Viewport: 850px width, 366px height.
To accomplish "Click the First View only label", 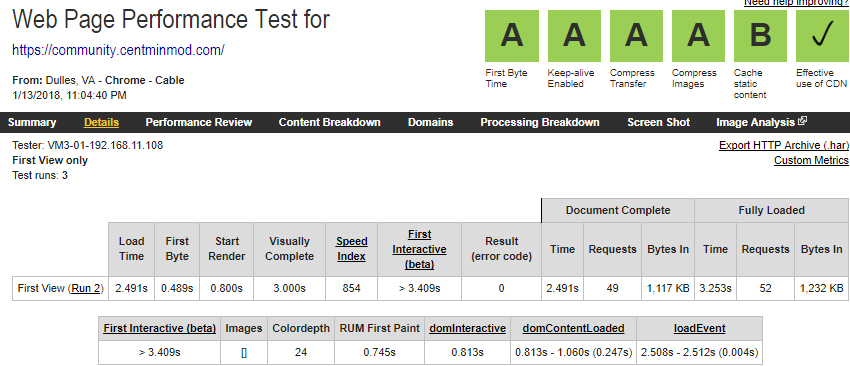I will [50, 160].
